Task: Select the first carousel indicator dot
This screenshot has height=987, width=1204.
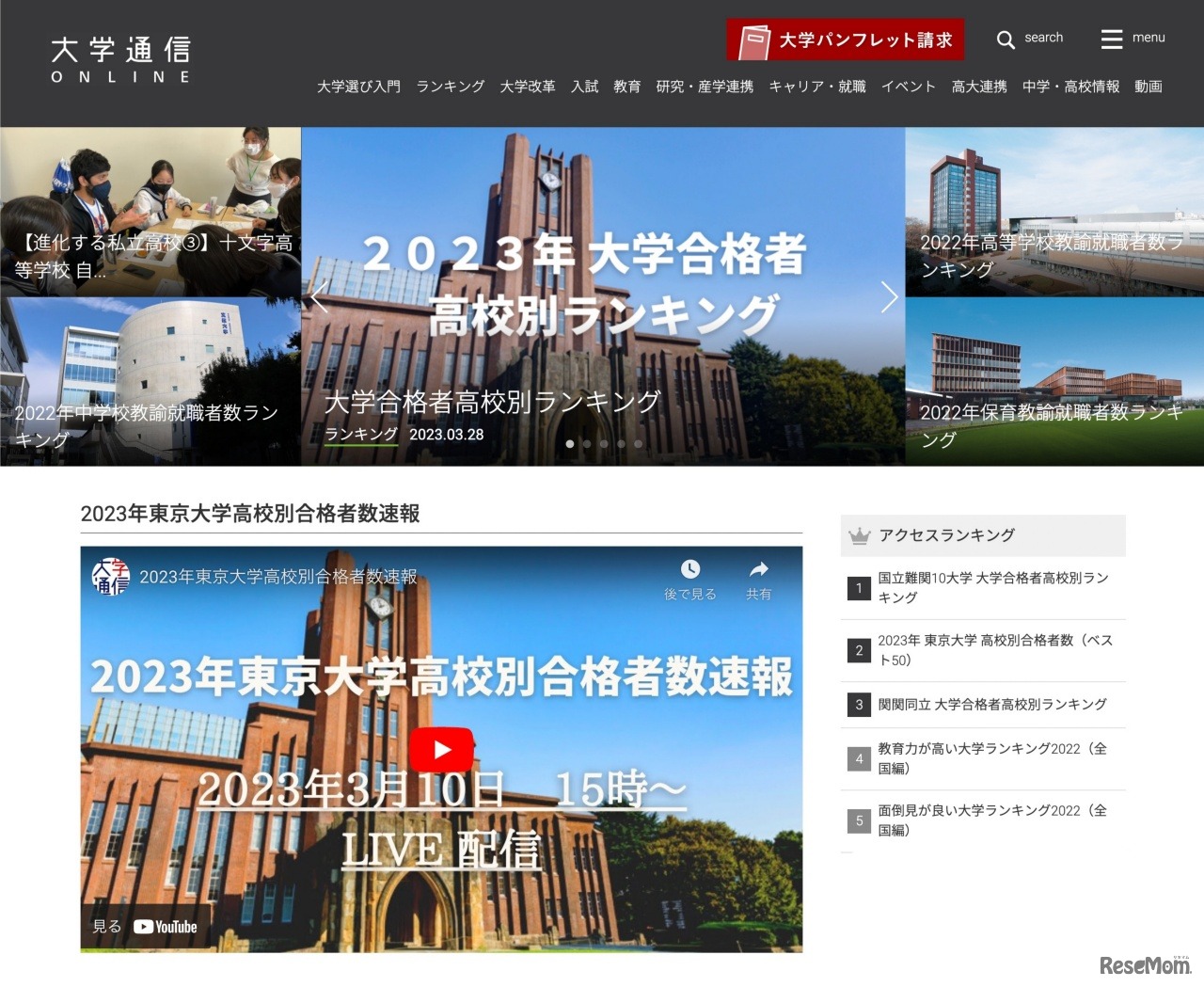Action: [570, 444]
